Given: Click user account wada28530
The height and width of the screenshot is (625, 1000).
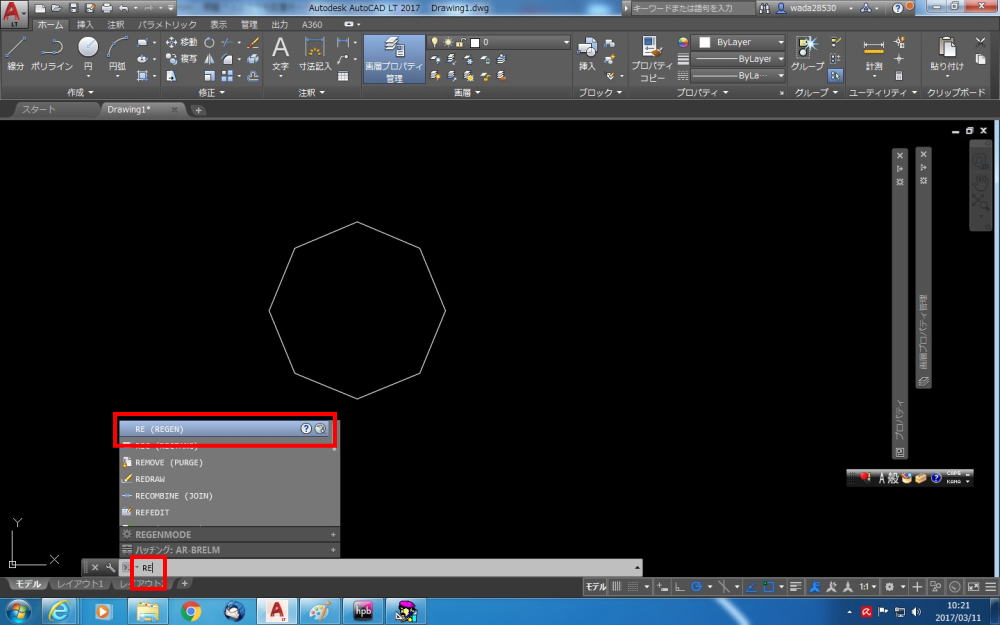Looking at the screenshot, I should click(813, 8).
